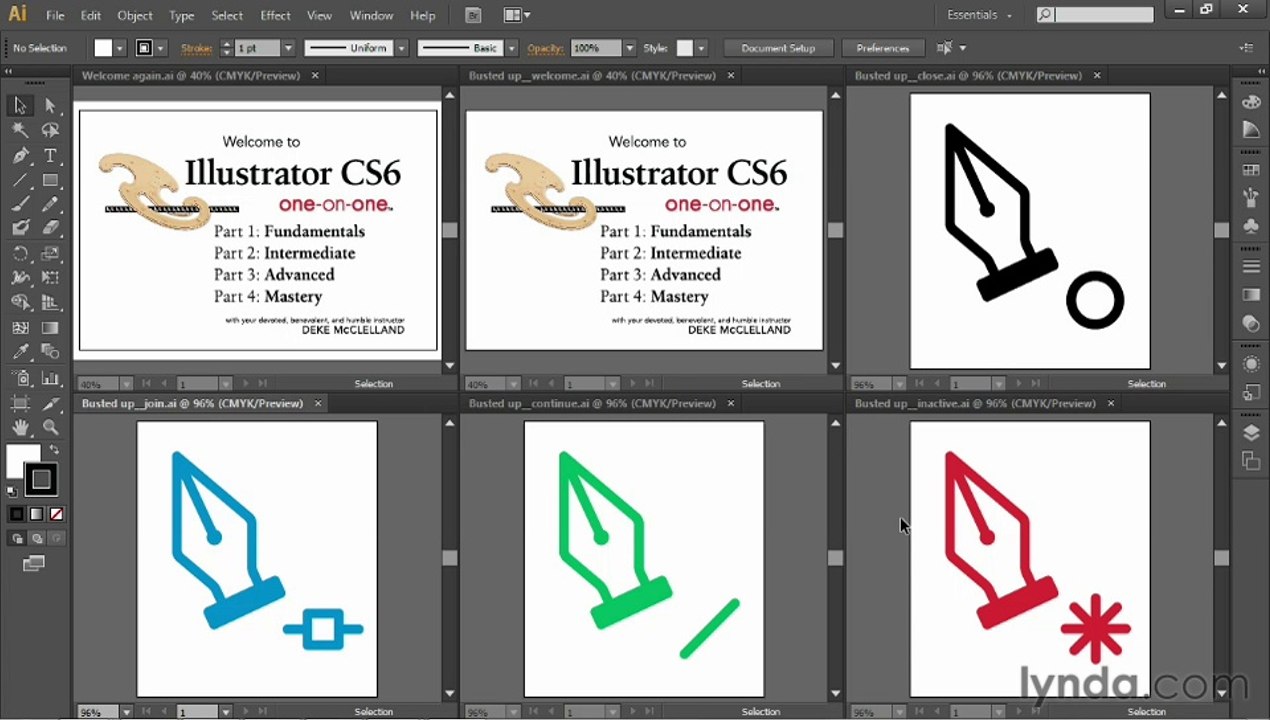Activate the Busted up__join.ai document tab
1270x720 pixels.
[192, 404]
